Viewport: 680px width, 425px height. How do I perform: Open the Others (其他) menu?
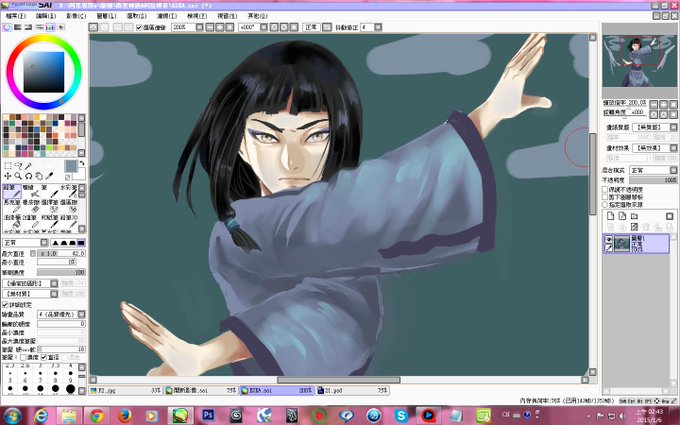tap(257, 16)
